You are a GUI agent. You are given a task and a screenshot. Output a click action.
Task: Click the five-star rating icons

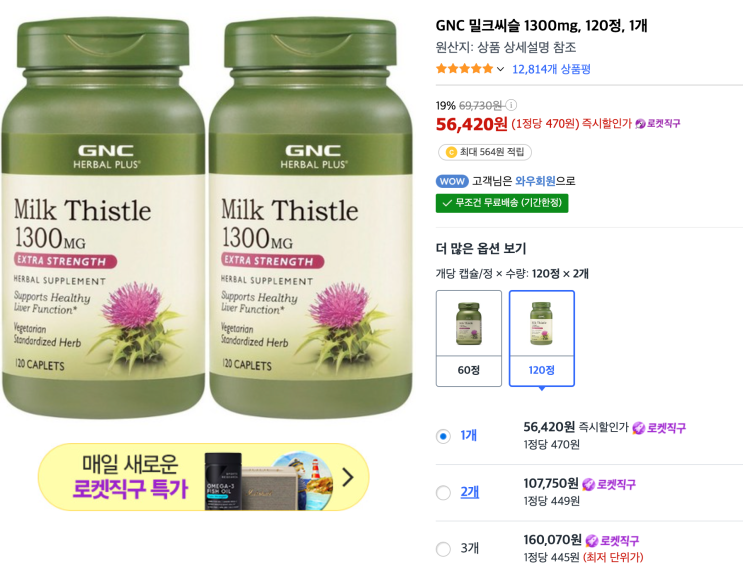(464, 69)
